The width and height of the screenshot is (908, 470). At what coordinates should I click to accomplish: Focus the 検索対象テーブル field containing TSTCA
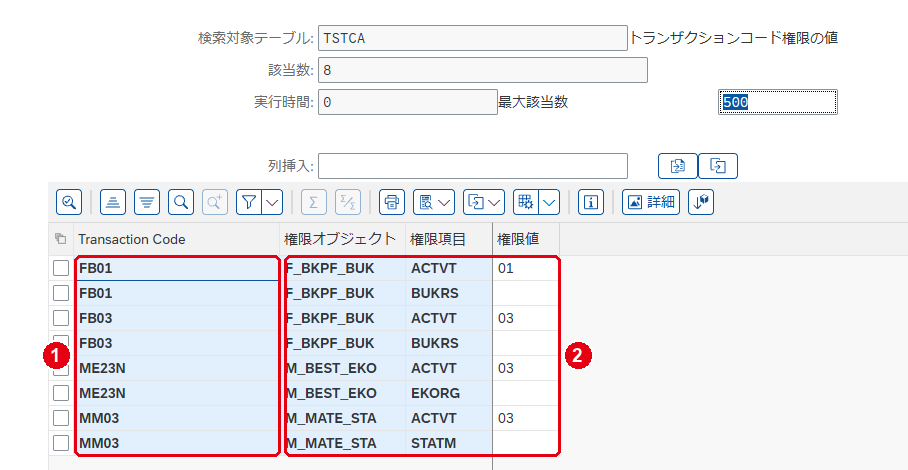click(473, 38)
